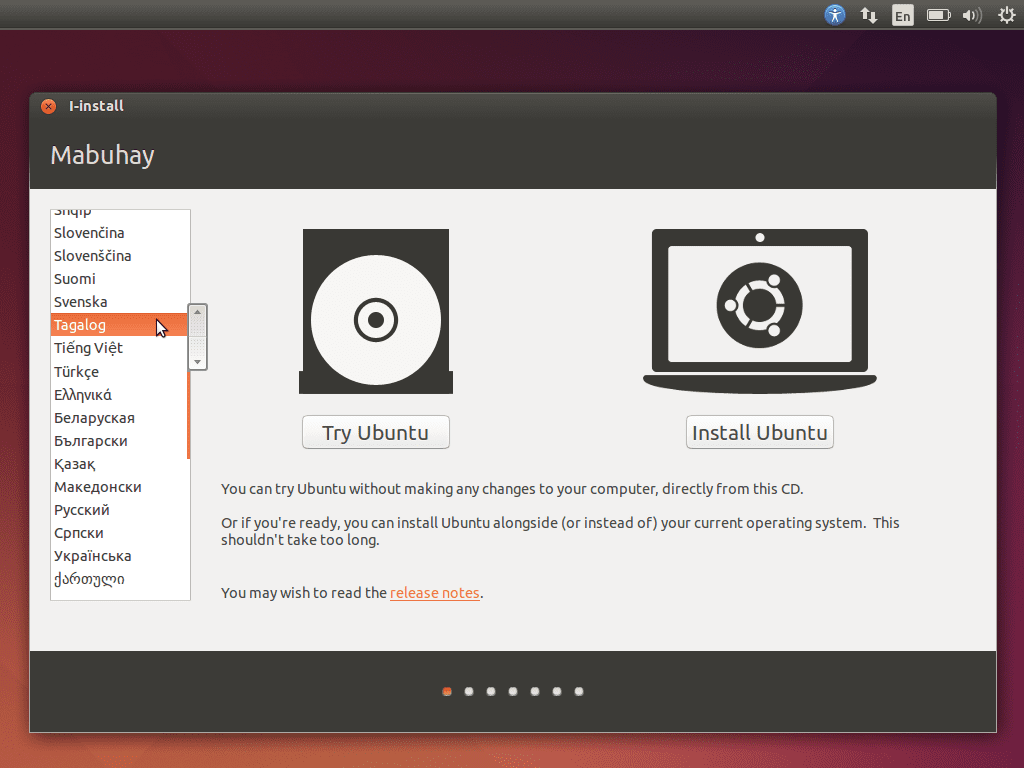Select Македонски in the language list

click(x=119, y=487)
